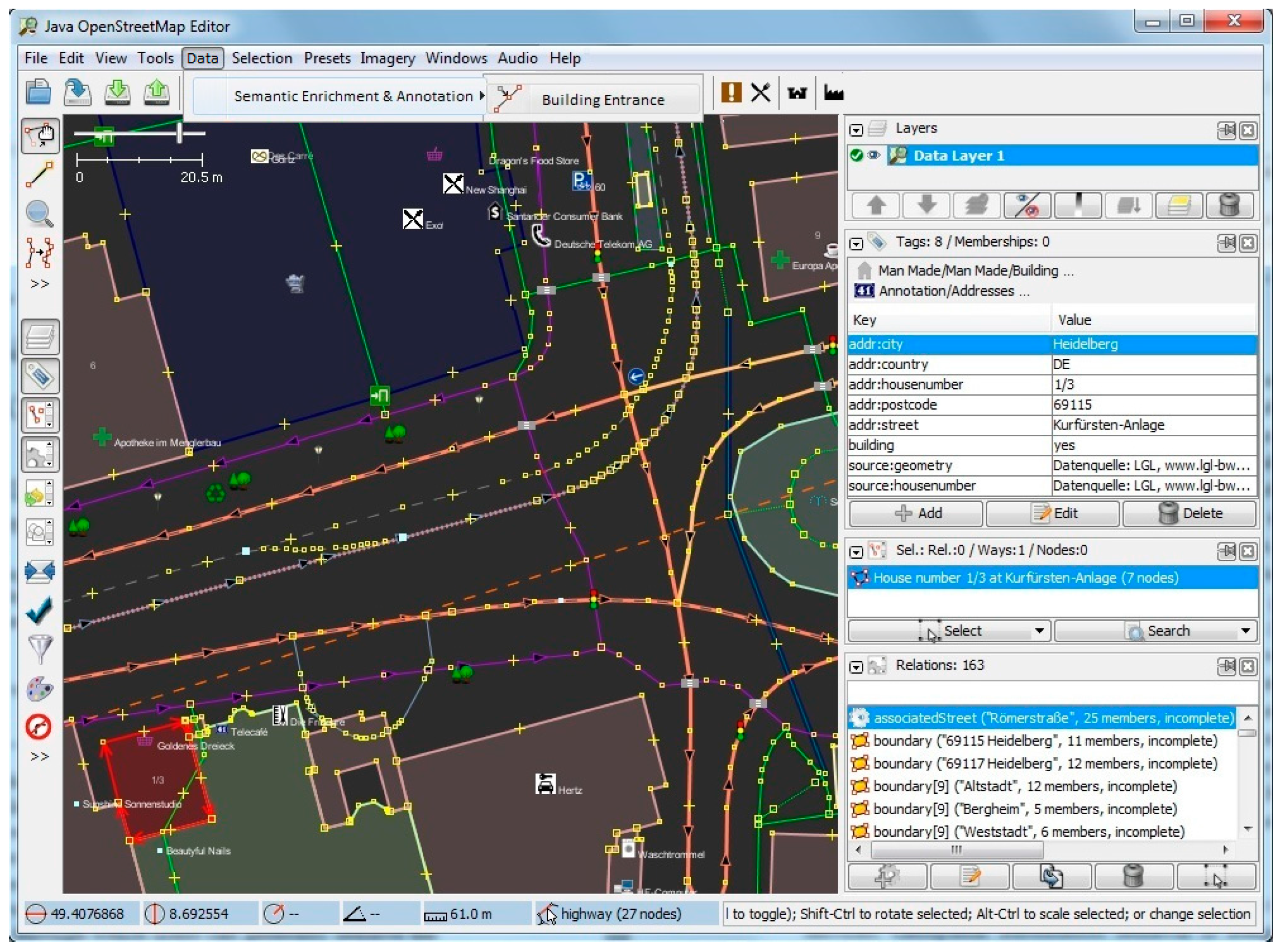Open the Tools menu
Screen dimensions: 1284x952
[155, 58]
